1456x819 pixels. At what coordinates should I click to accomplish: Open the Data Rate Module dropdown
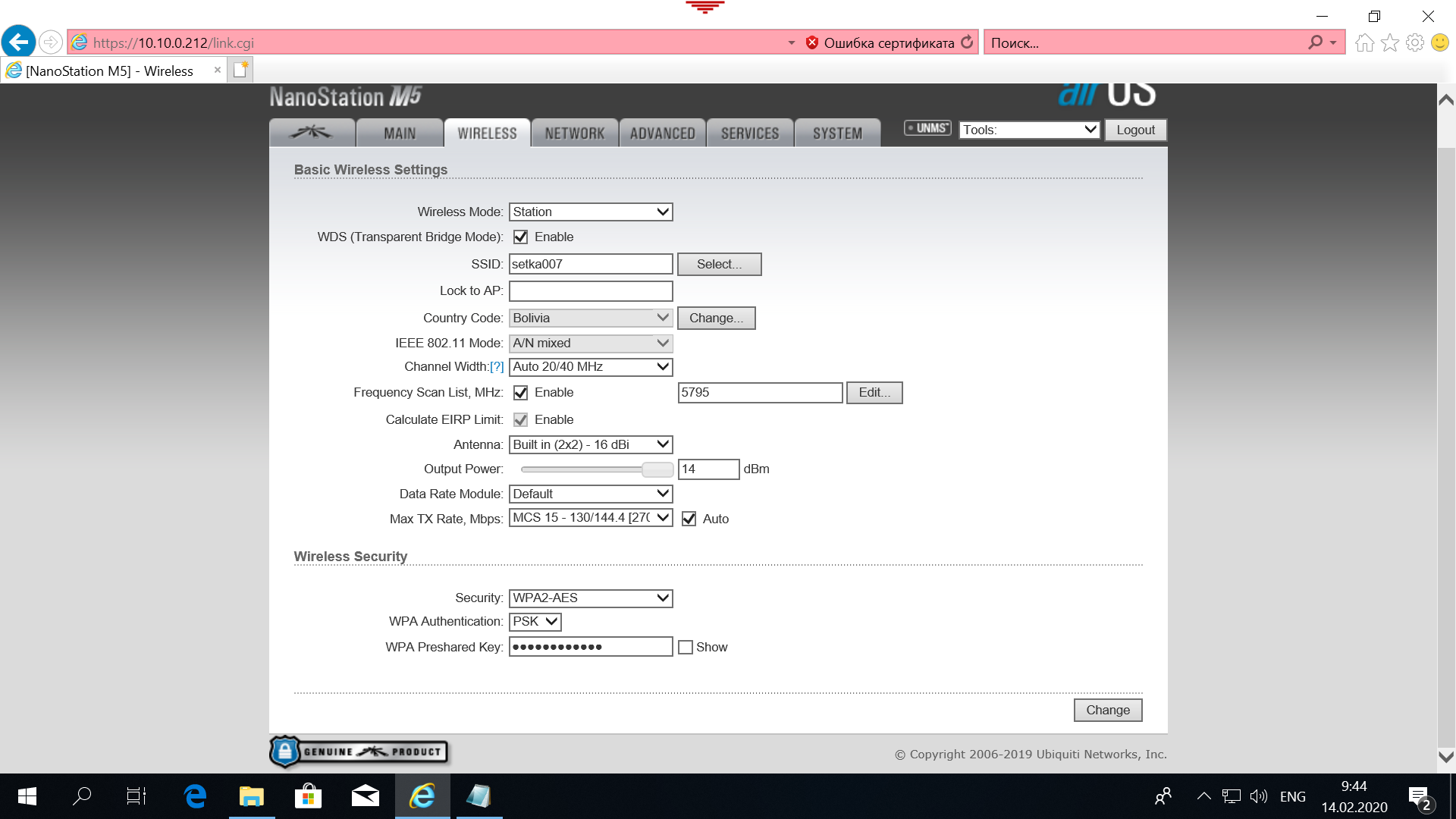[591, 494]
